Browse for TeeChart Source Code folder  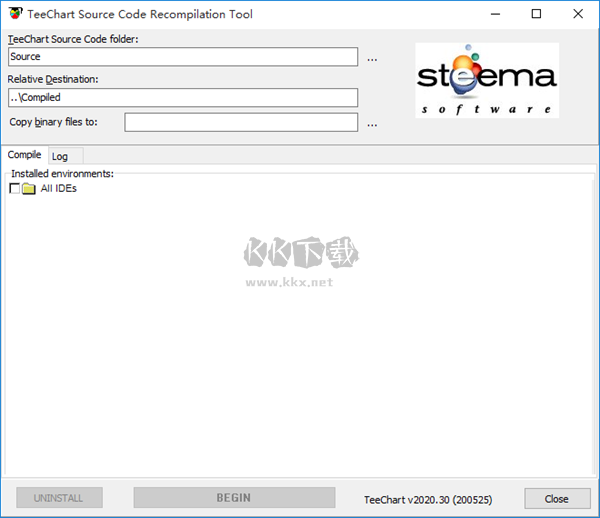point(372,58)
